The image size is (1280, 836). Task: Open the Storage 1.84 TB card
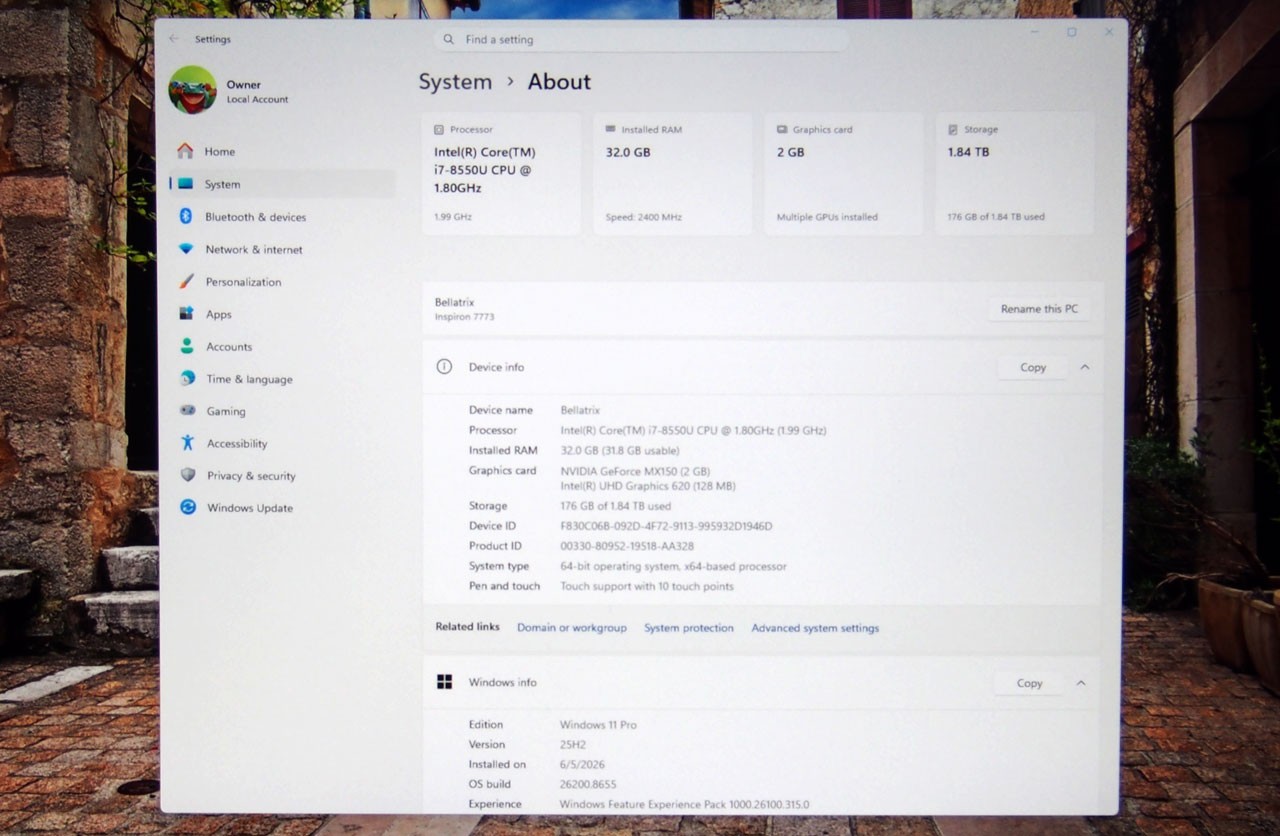(x=1015, y=174)
